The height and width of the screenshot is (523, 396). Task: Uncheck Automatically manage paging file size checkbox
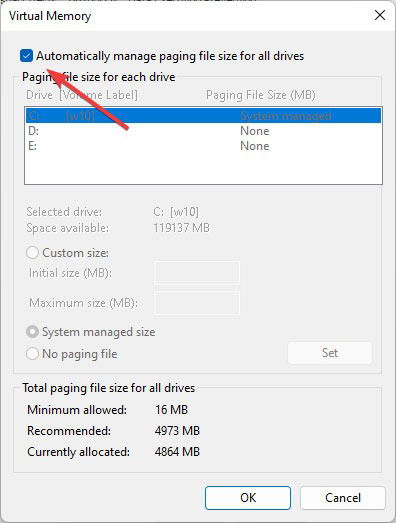[x=26, y=56]
